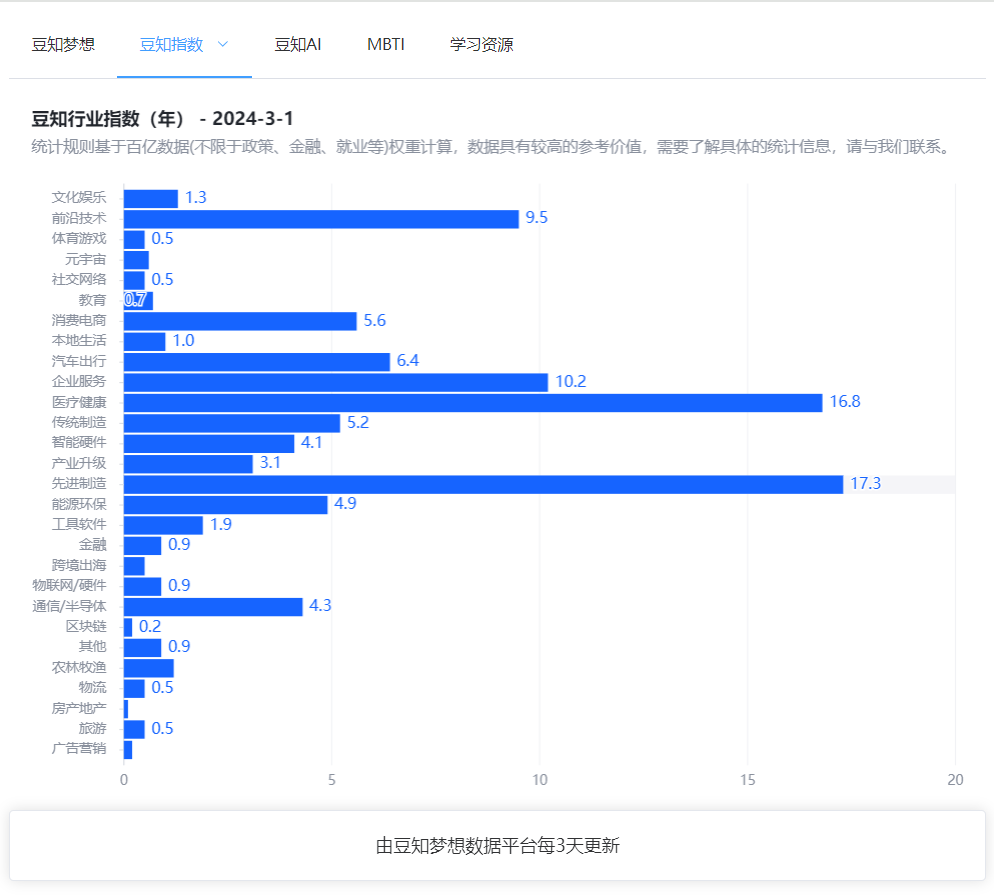Select the 智能硬件 bar showing 4.1

click(x=209, y=443)
